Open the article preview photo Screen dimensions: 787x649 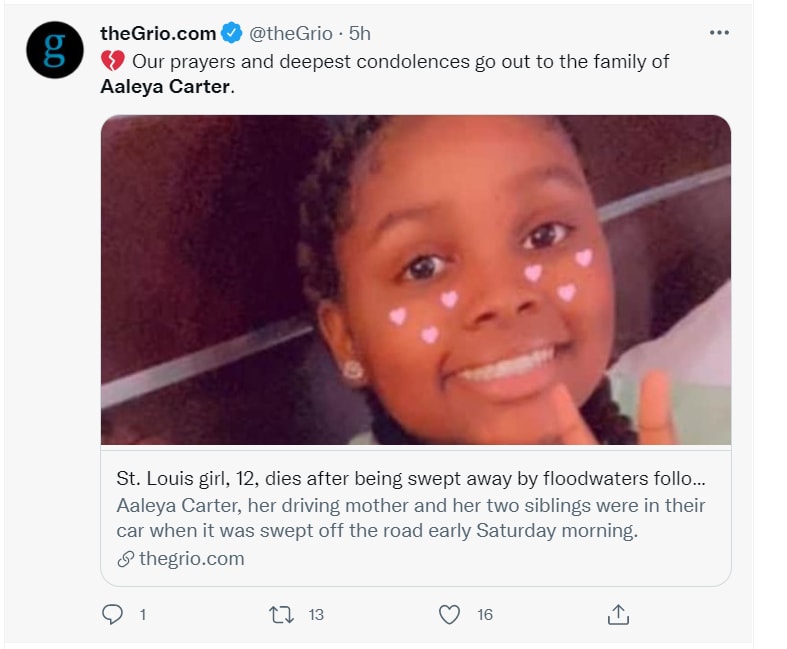[415, 280]
